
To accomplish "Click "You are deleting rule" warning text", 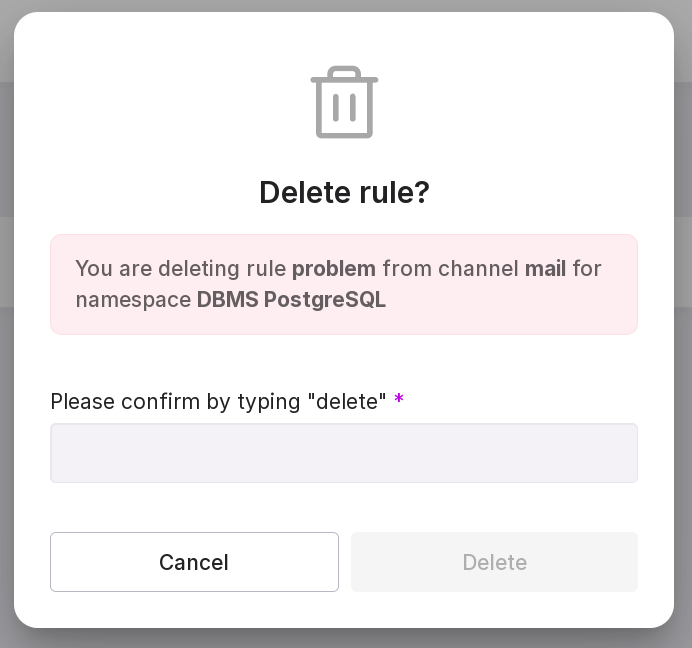I will pyautogui.click(x=180, y=269).
